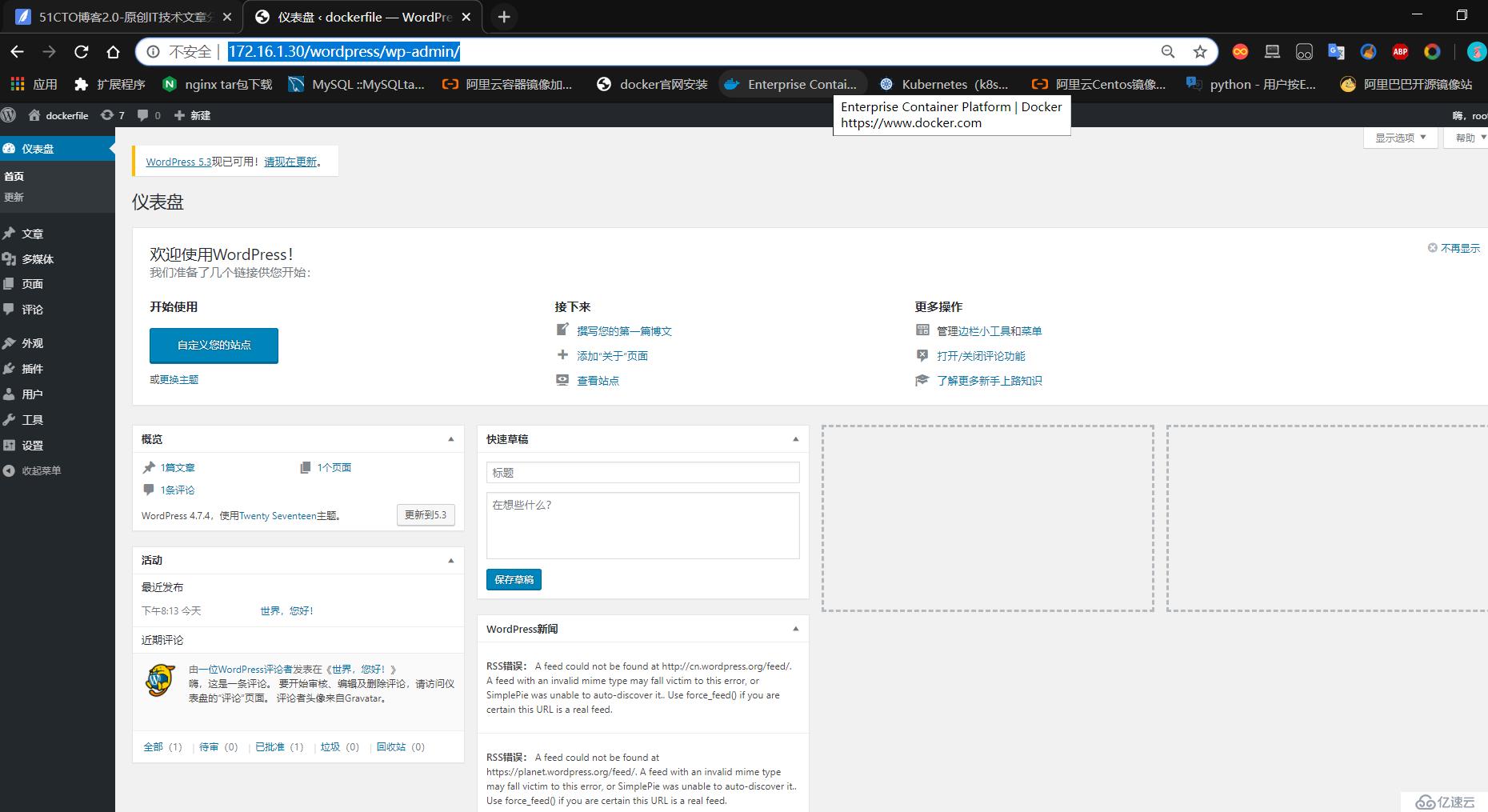Image resolution: width=1488 pixels, height=812 pixels.
Task: Open the docker官网安装 bookmark
Action: pyautogui.click(x=653, y=84)
